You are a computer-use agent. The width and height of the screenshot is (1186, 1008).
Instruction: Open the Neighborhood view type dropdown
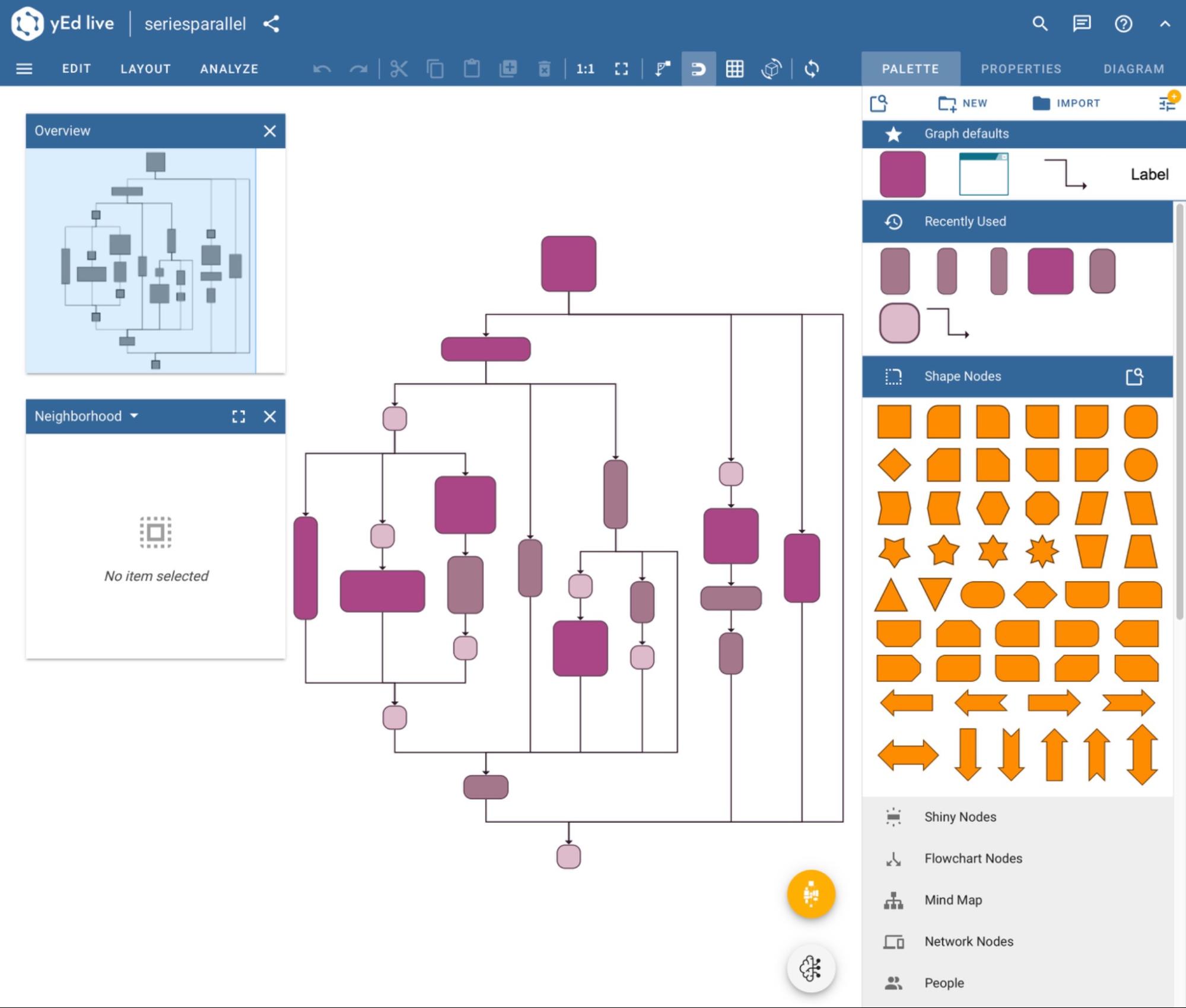(134, 416)
